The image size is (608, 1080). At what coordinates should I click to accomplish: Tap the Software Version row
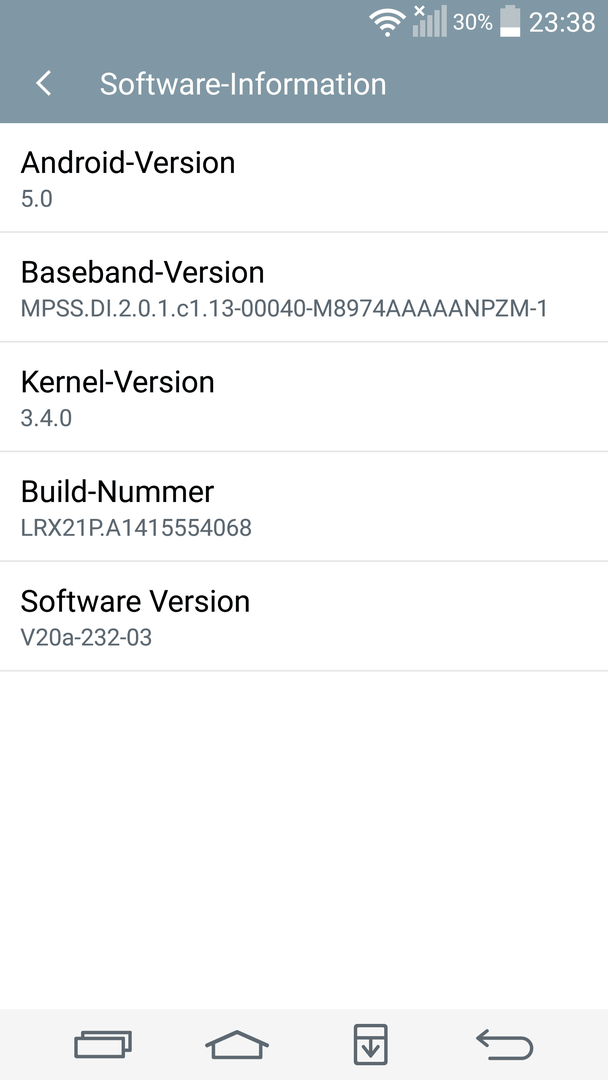304,616
